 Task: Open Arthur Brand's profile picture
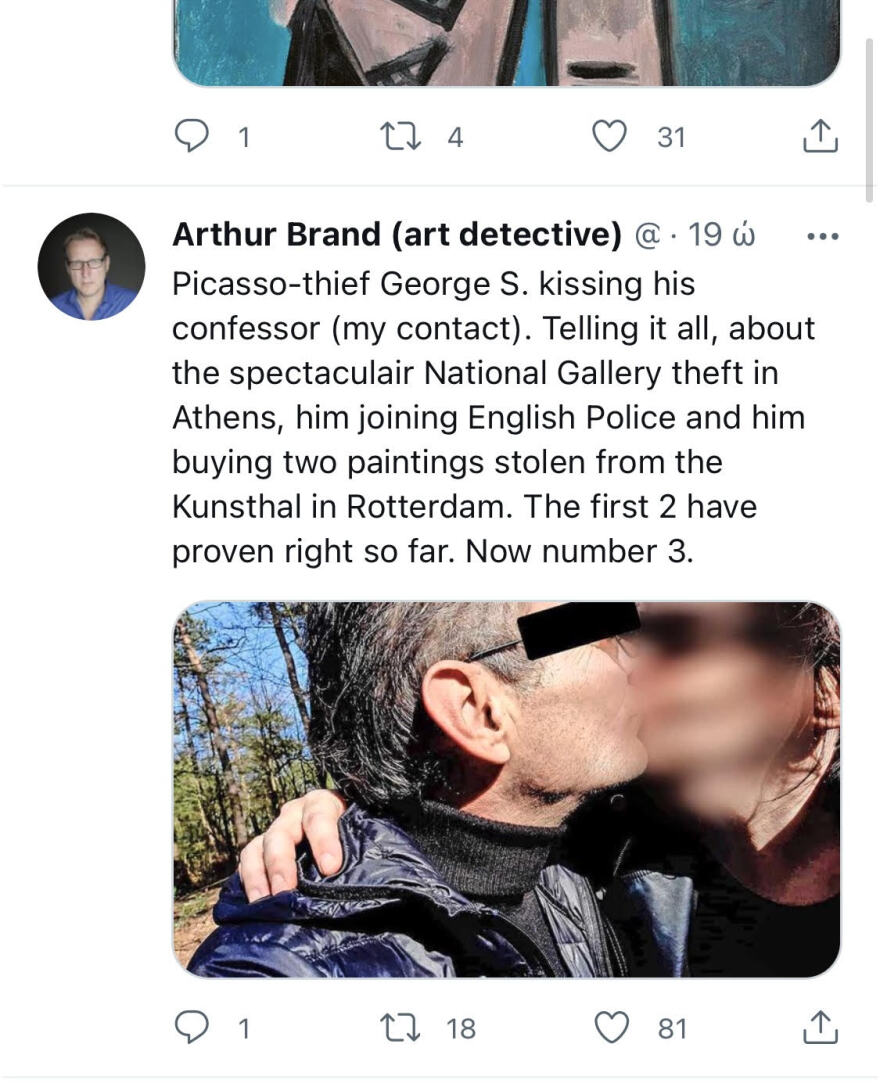91,266
